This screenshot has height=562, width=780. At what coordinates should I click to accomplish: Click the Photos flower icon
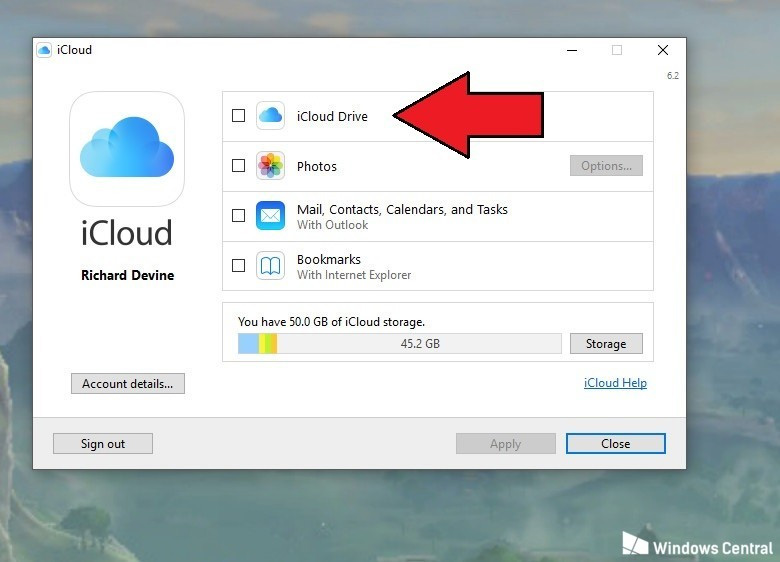(271, 166)
